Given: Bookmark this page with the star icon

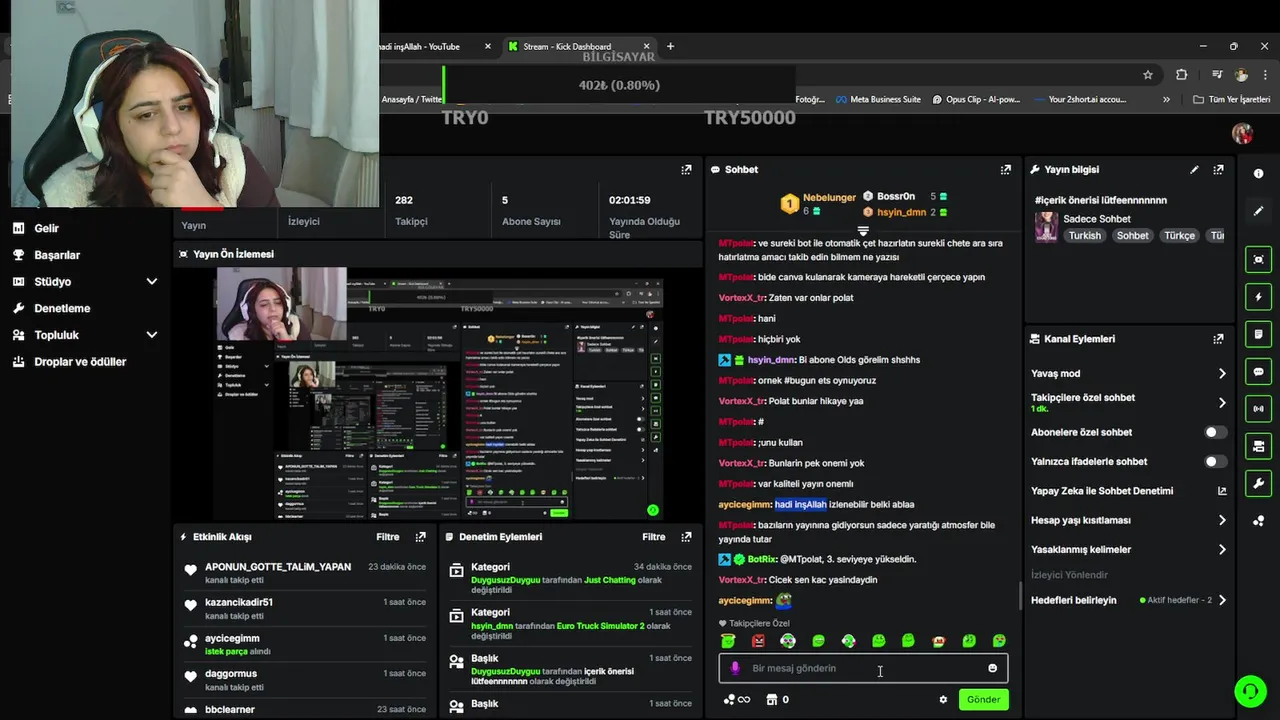Looking at the screenshot, I should pyautogui.click(x=1148, y=75).
